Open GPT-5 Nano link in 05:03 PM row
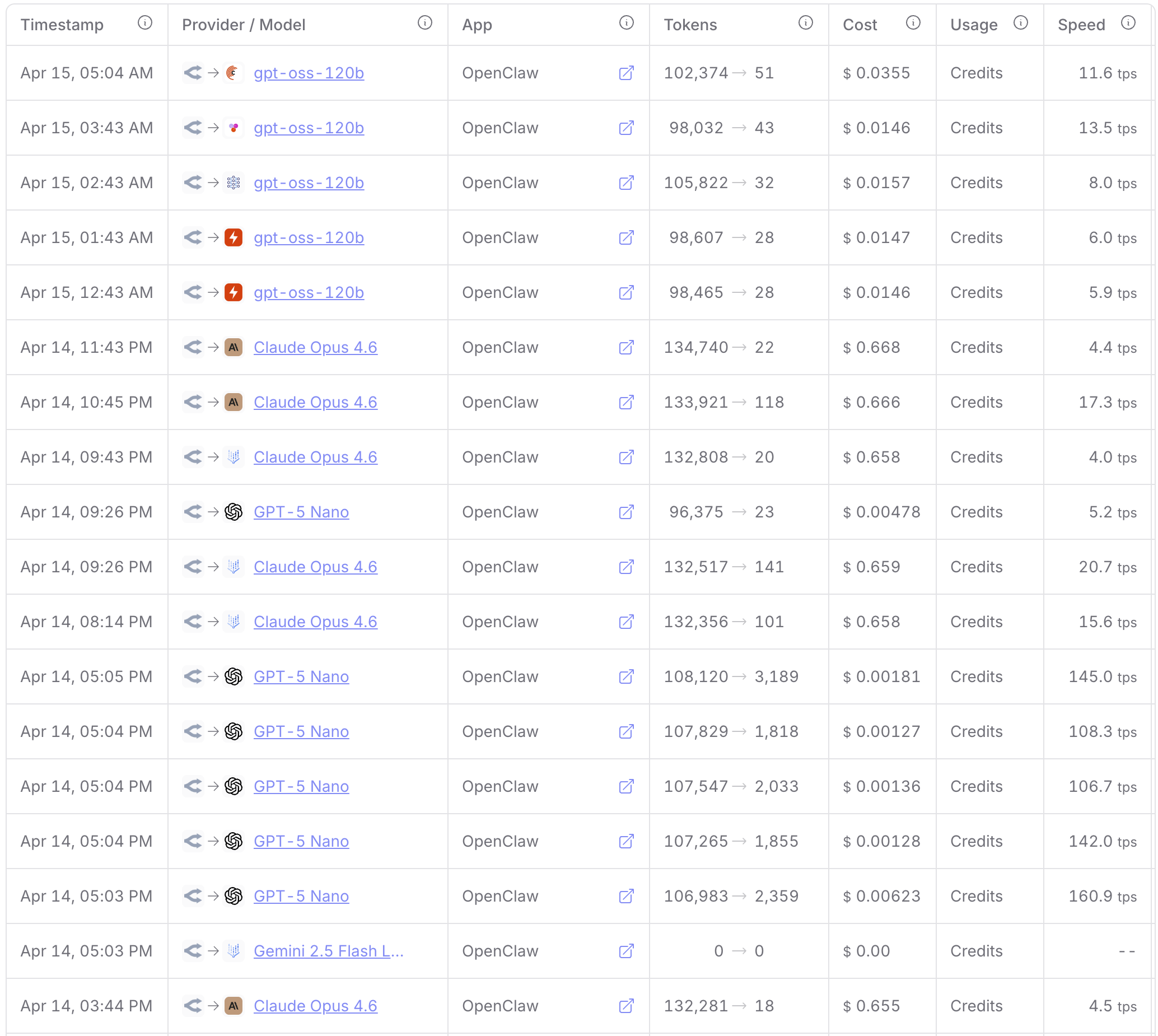The width and height of the screenshot is (1158, 1036). 301,896
